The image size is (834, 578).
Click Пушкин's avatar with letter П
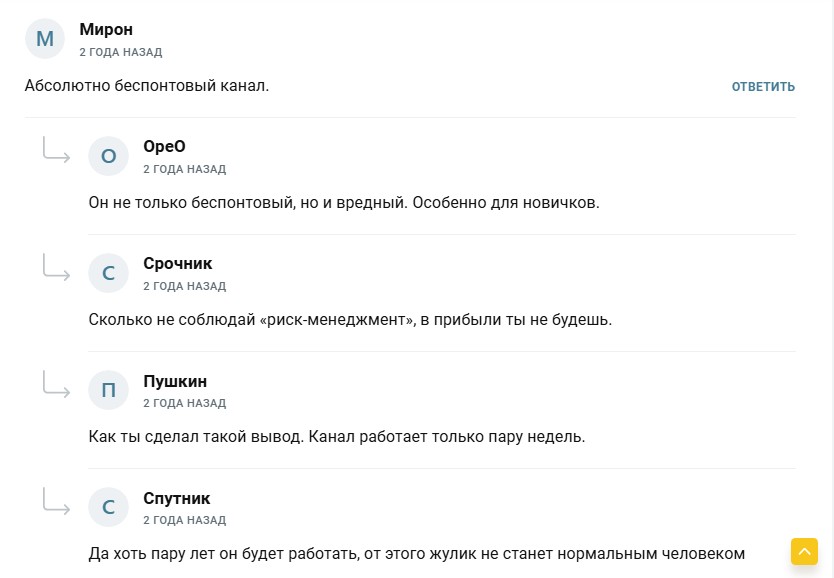pos(109,390)
